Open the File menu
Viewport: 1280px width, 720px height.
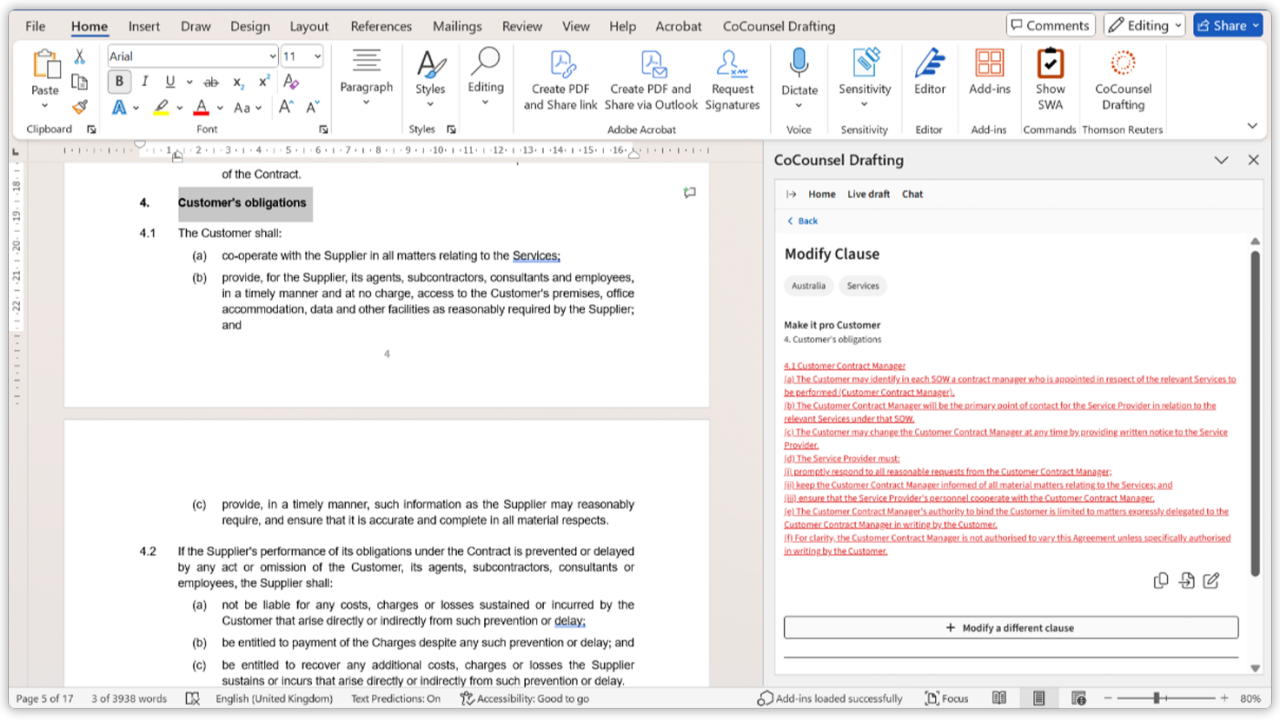(35, 26)
